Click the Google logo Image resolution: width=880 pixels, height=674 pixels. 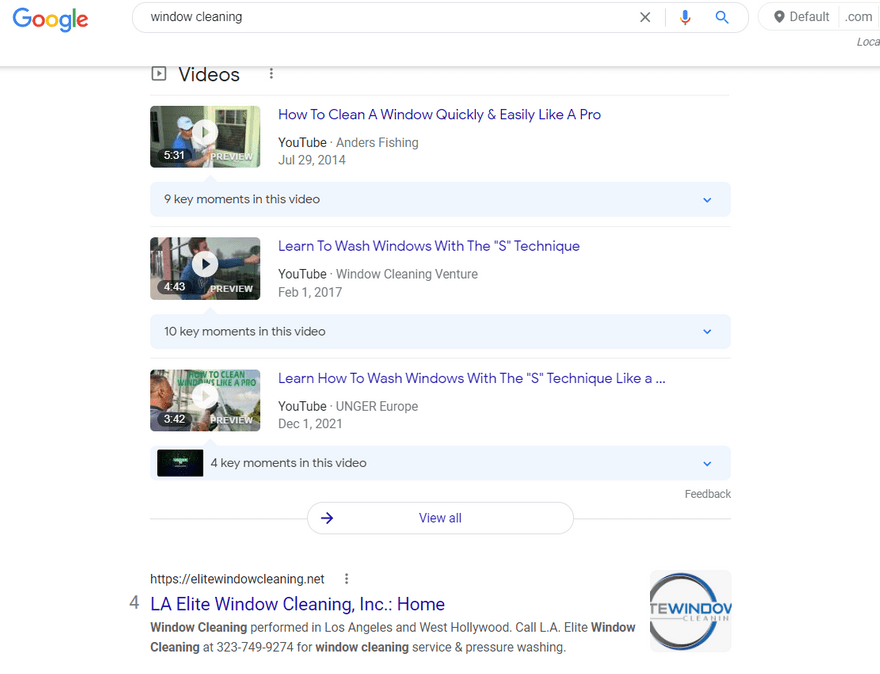tap(51, 19)
